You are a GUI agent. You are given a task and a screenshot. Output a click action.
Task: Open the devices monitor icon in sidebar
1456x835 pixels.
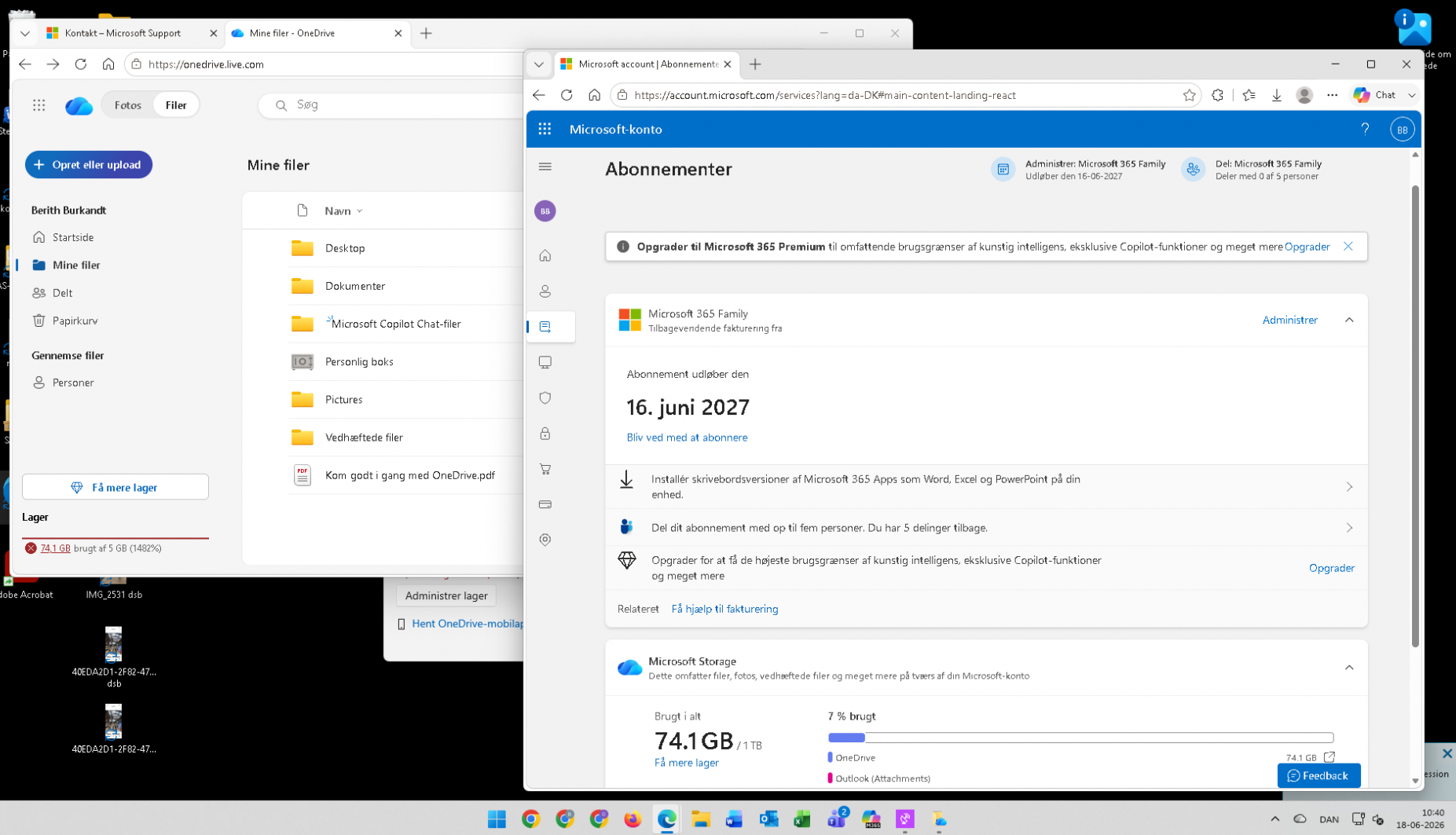545,362
